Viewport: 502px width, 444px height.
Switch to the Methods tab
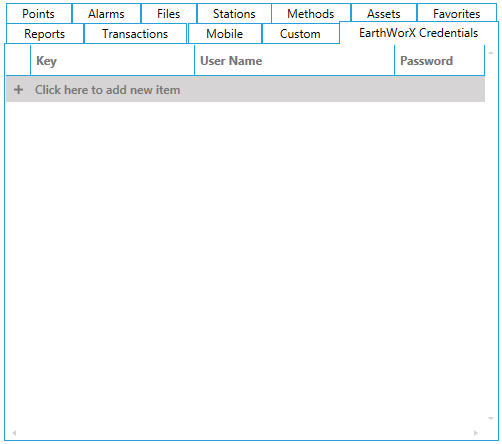(x=311, y=14)
